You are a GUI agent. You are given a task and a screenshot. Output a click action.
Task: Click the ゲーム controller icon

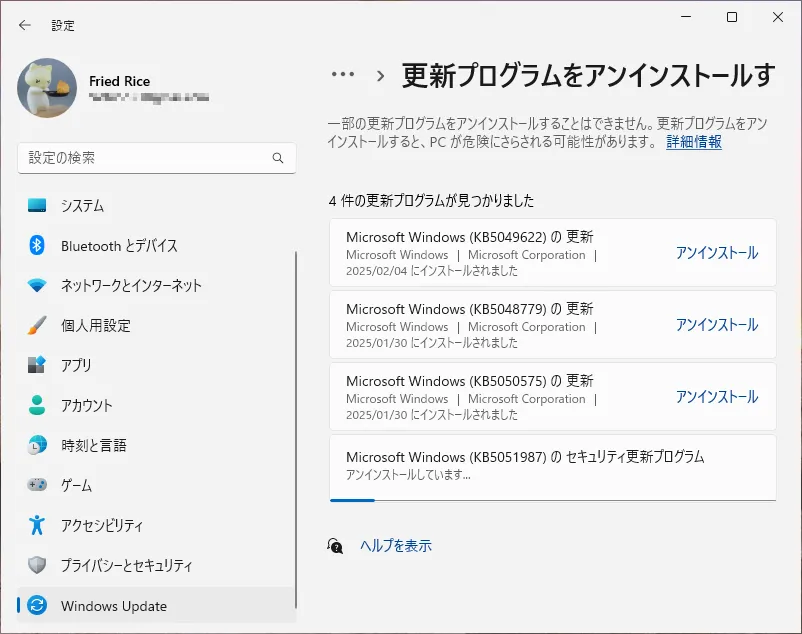tap(37, 485)
